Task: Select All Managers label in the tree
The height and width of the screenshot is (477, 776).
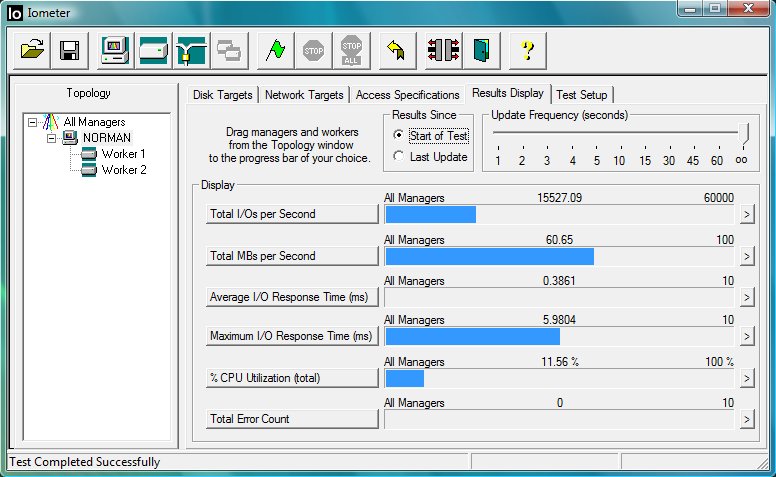Action: click(95, 122)
